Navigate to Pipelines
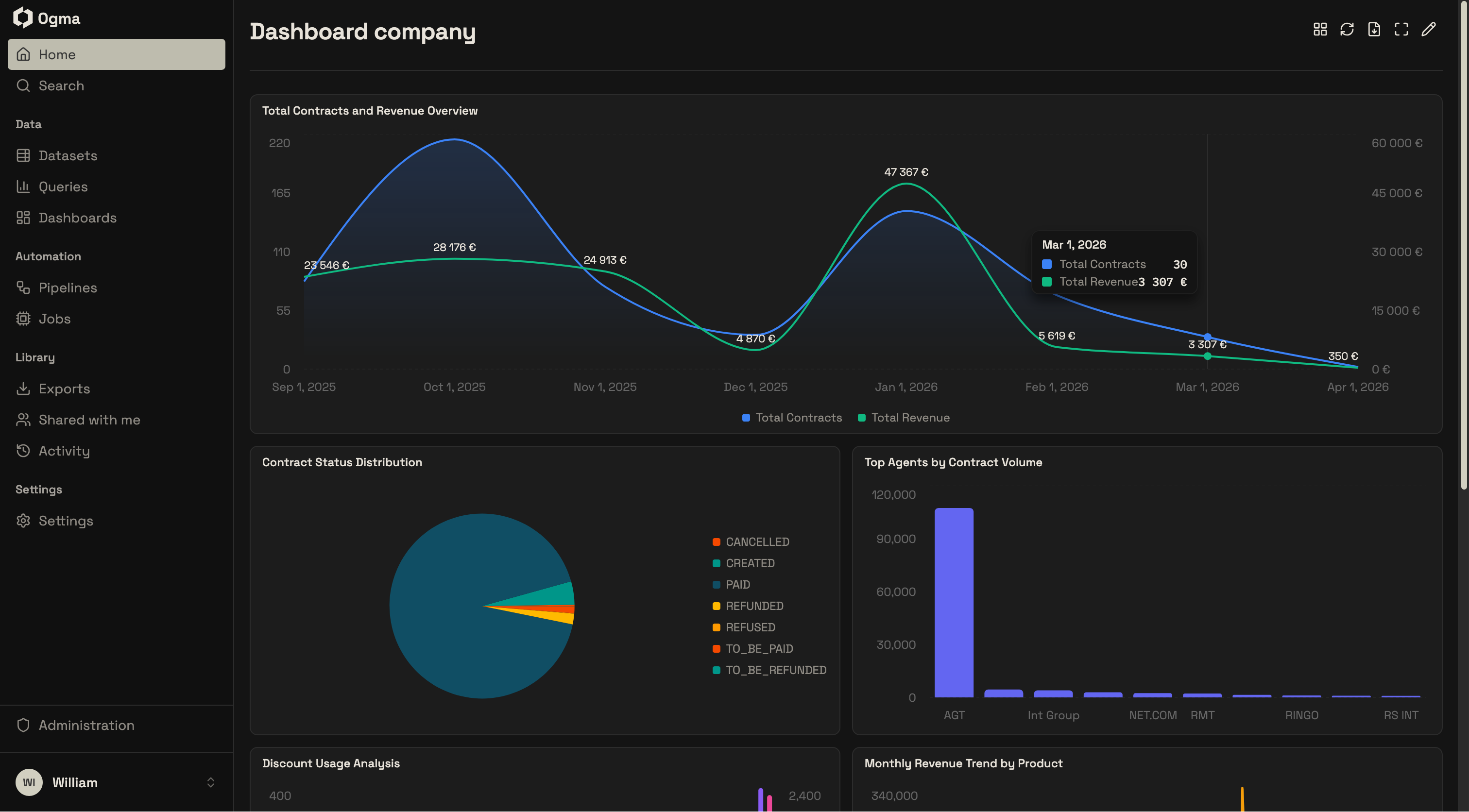 (116, 288)
